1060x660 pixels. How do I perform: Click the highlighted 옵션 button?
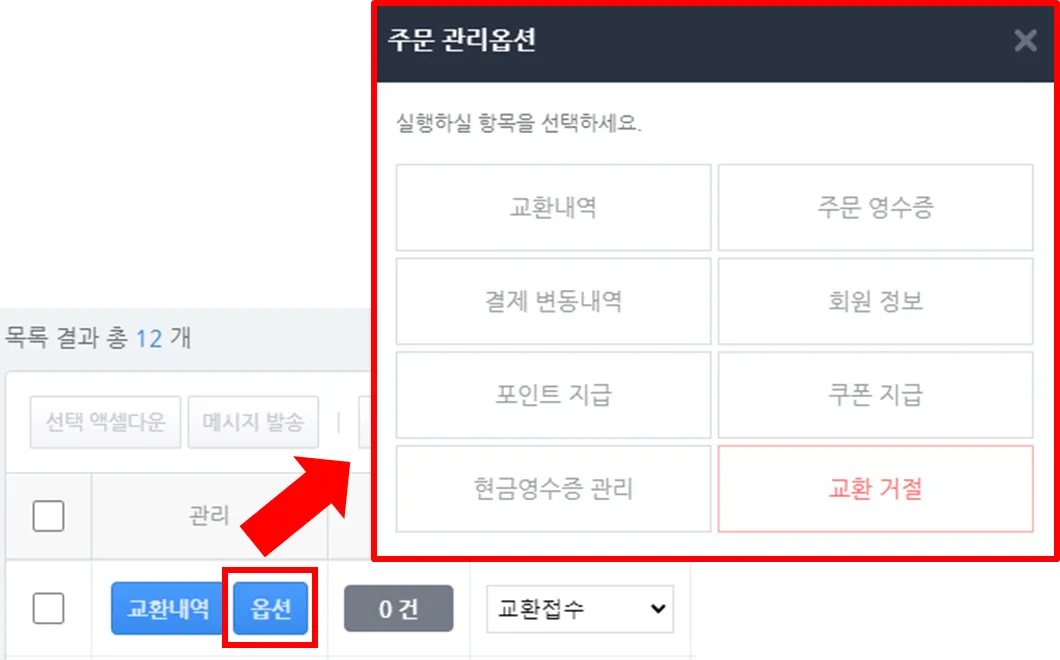(x=270, y=609)
